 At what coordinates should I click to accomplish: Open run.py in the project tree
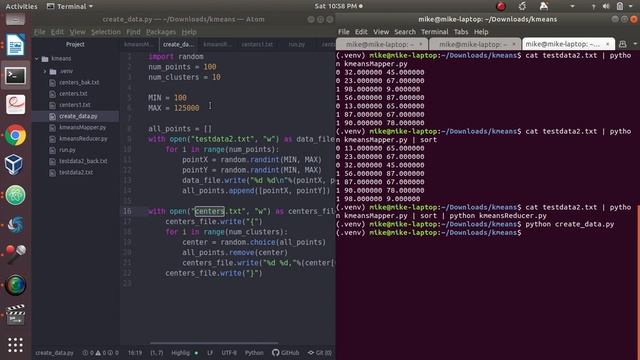pos(67,150)
